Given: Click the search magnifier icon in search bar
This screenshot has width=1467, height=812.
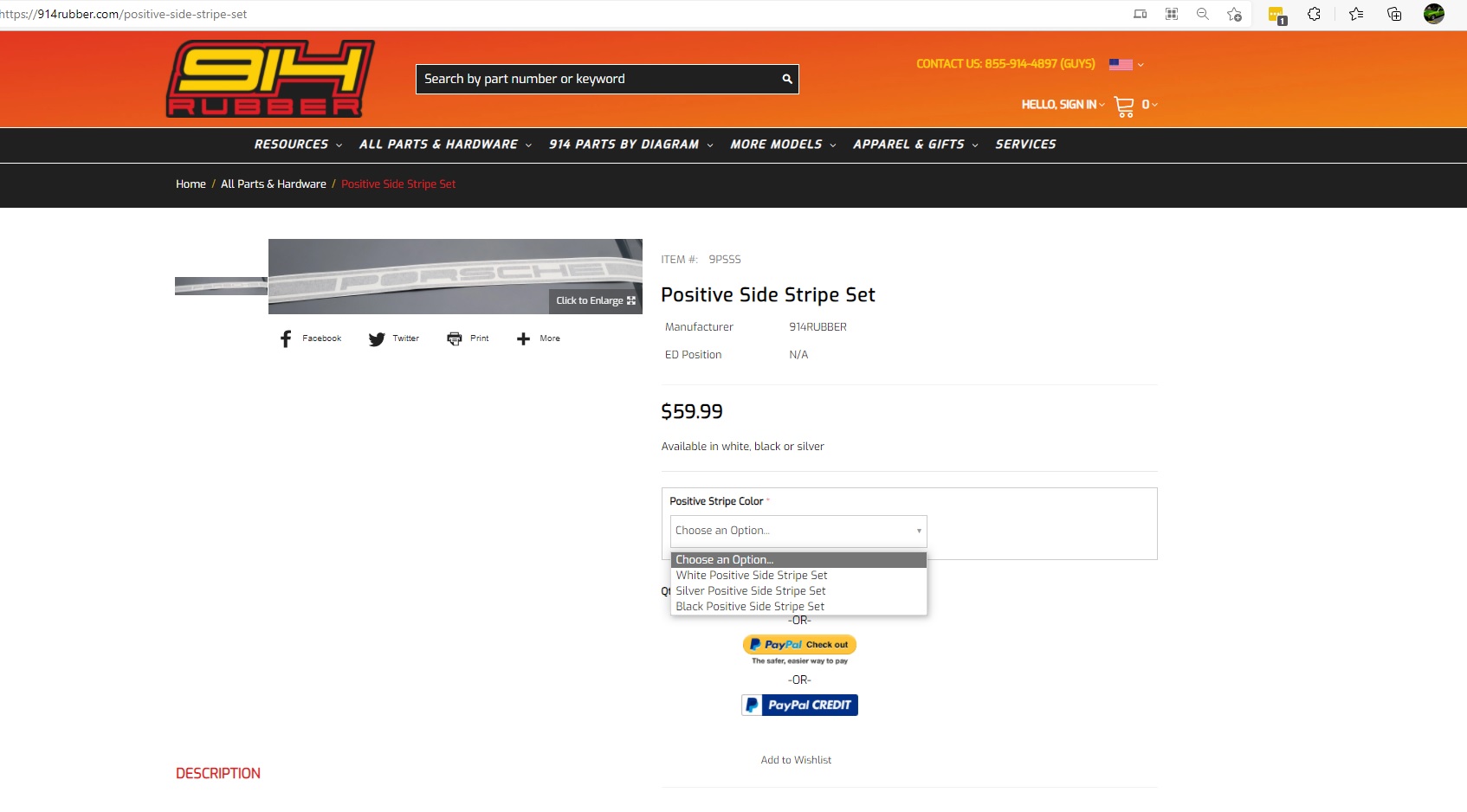Looking at the screenshot, I should click(787, 79).
